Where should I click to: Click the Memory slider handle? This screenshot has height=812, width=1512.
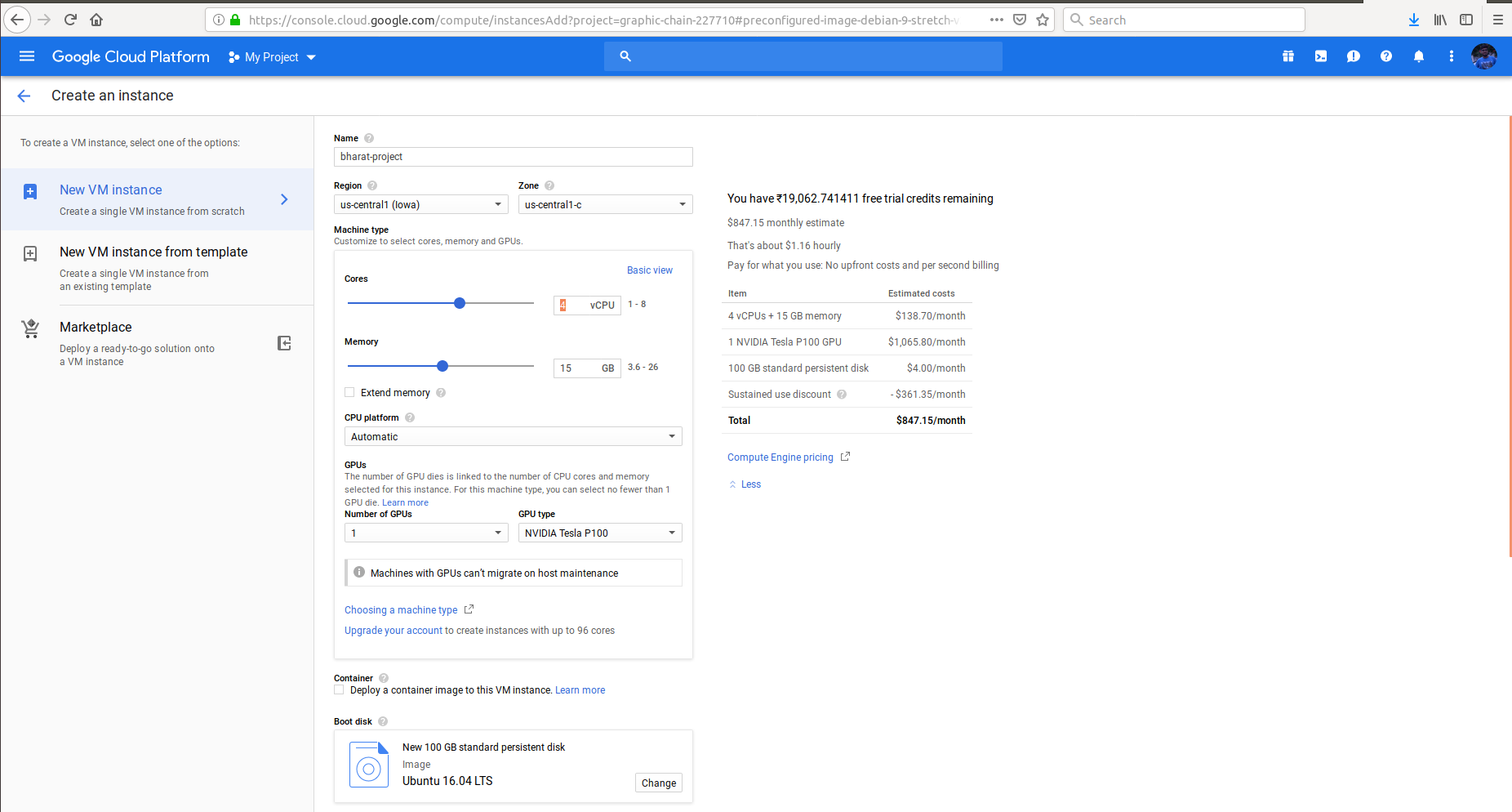click(442, 366)
